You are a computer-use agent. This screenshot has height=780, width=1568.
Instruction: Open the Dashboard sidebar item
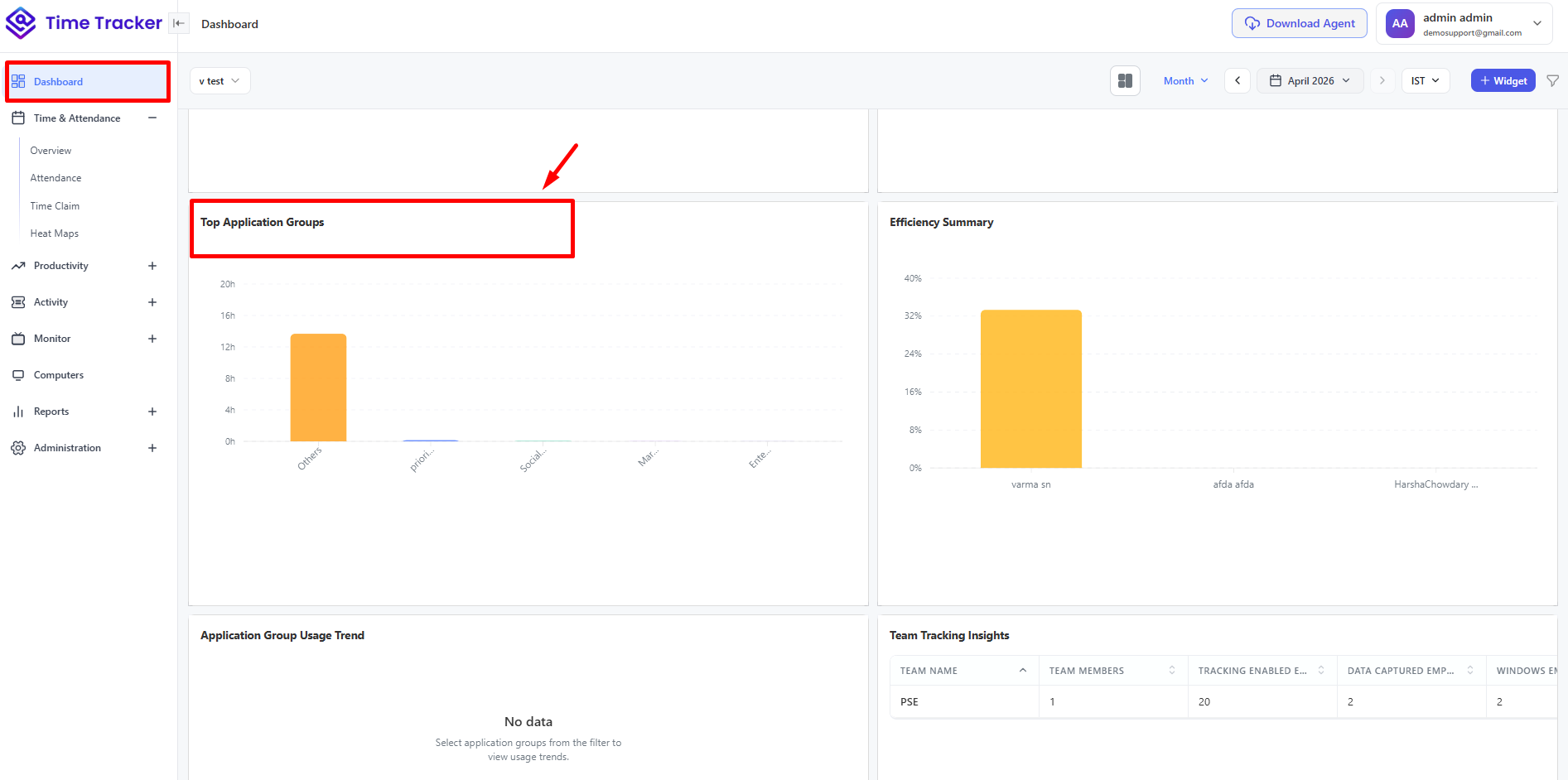[88, 82]
